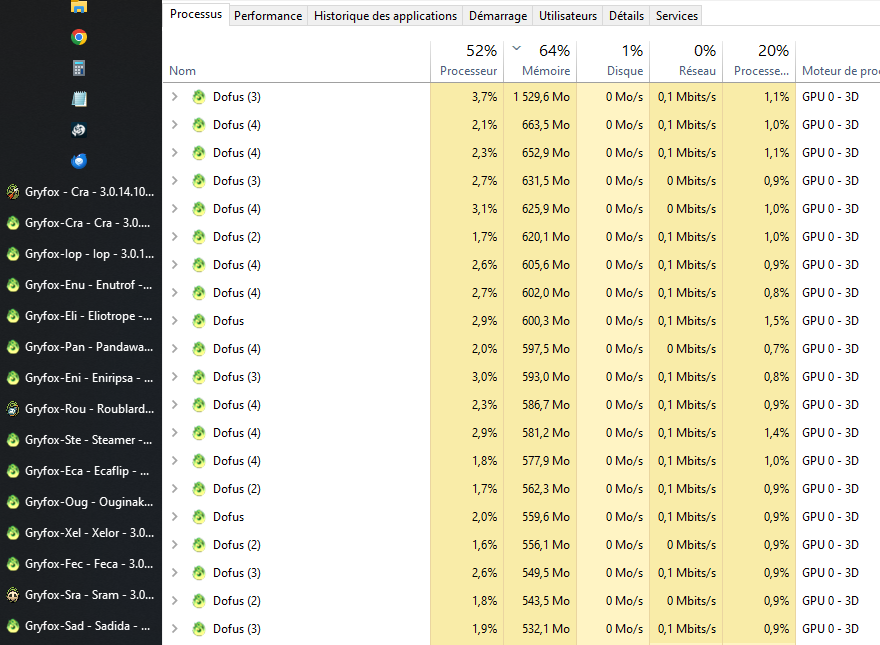Open the Historique des applications tab
Viewport: 880px width, 645px height.
[x=385, y=16]
